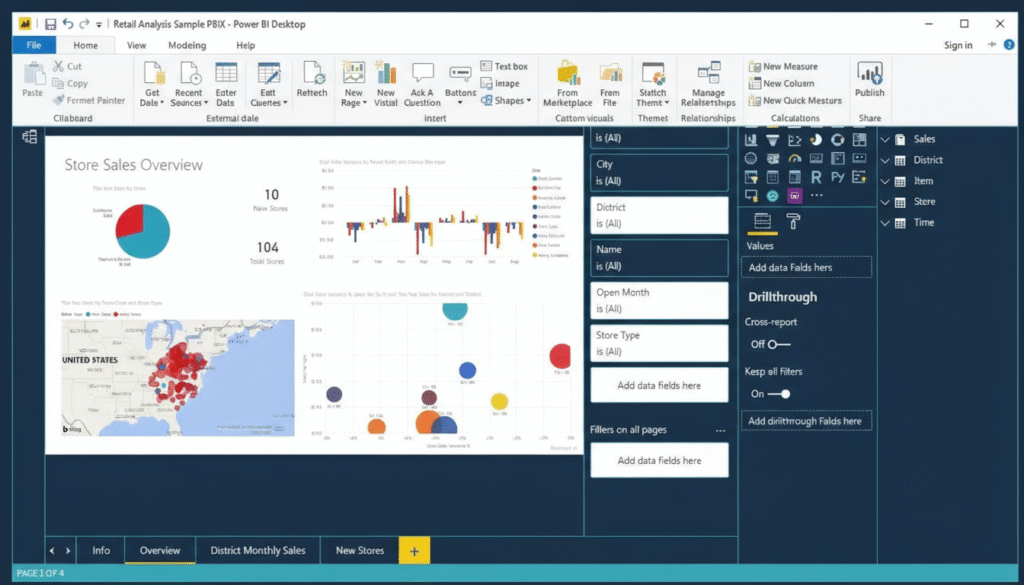Turn off the Keep all filters toggle
The width and height of the screenshot is (1024, 585).
click(x=779, y=394)
